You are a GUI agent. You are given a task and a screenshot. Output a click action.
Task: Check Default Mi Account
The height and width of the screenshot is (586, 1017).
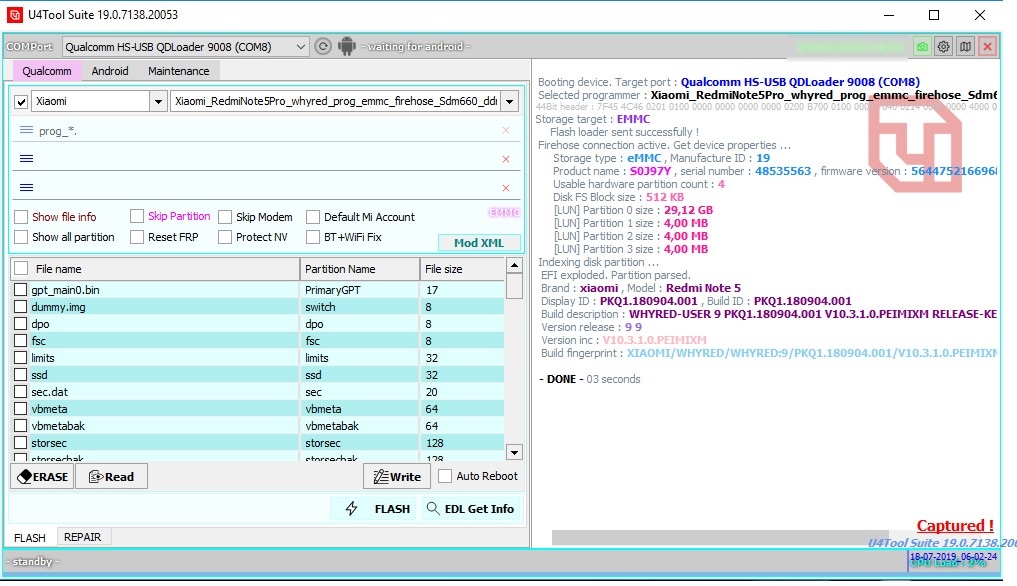313,217
